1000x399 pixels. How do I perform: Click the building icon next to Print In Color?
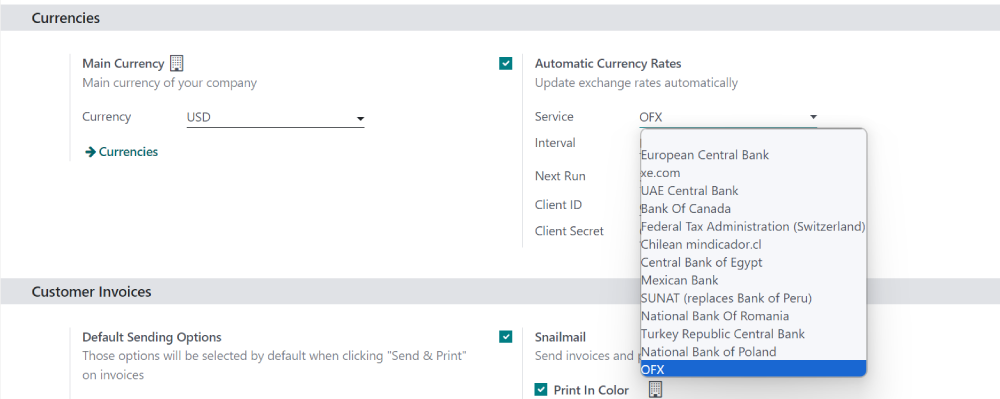pyautogui.click(x=655, y=389)
